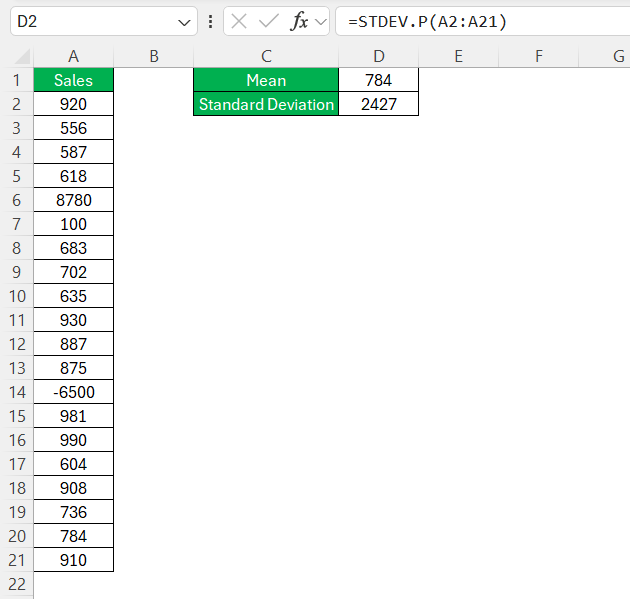
Task: Select row 14 header
Action: [x=16, y=392]
